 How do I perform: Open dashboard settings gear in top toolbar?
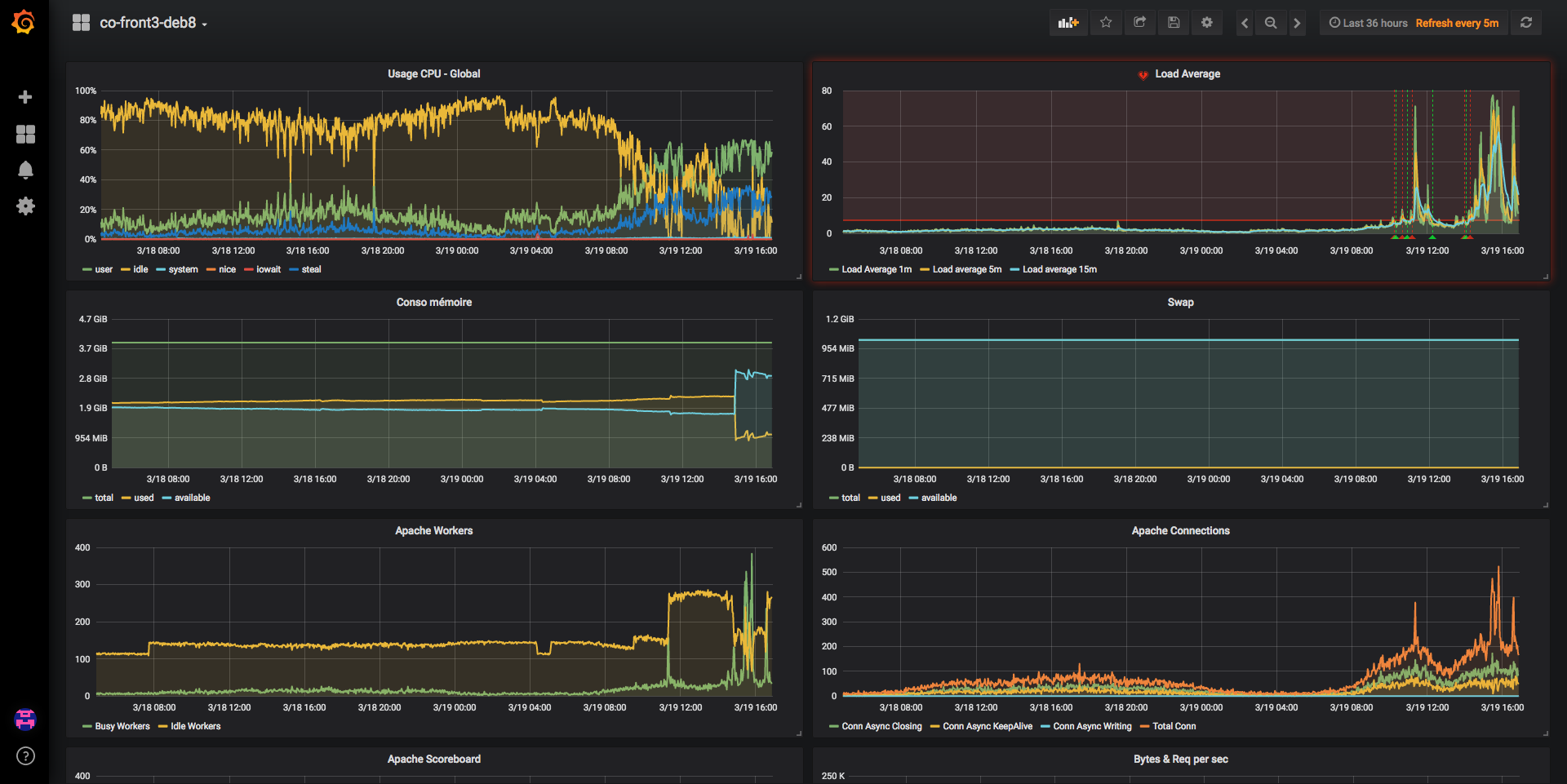click(1207, 23)
